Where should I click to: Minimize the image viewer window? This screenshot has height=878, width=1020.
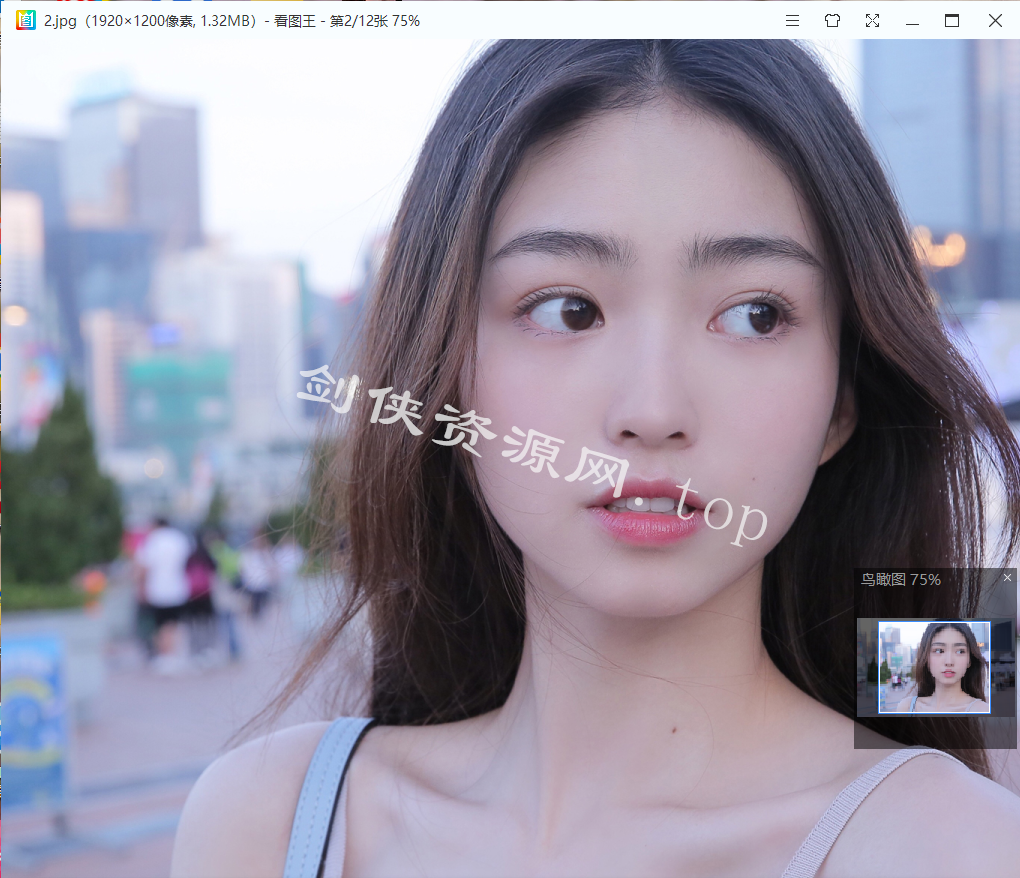click(x=912, y=20)
